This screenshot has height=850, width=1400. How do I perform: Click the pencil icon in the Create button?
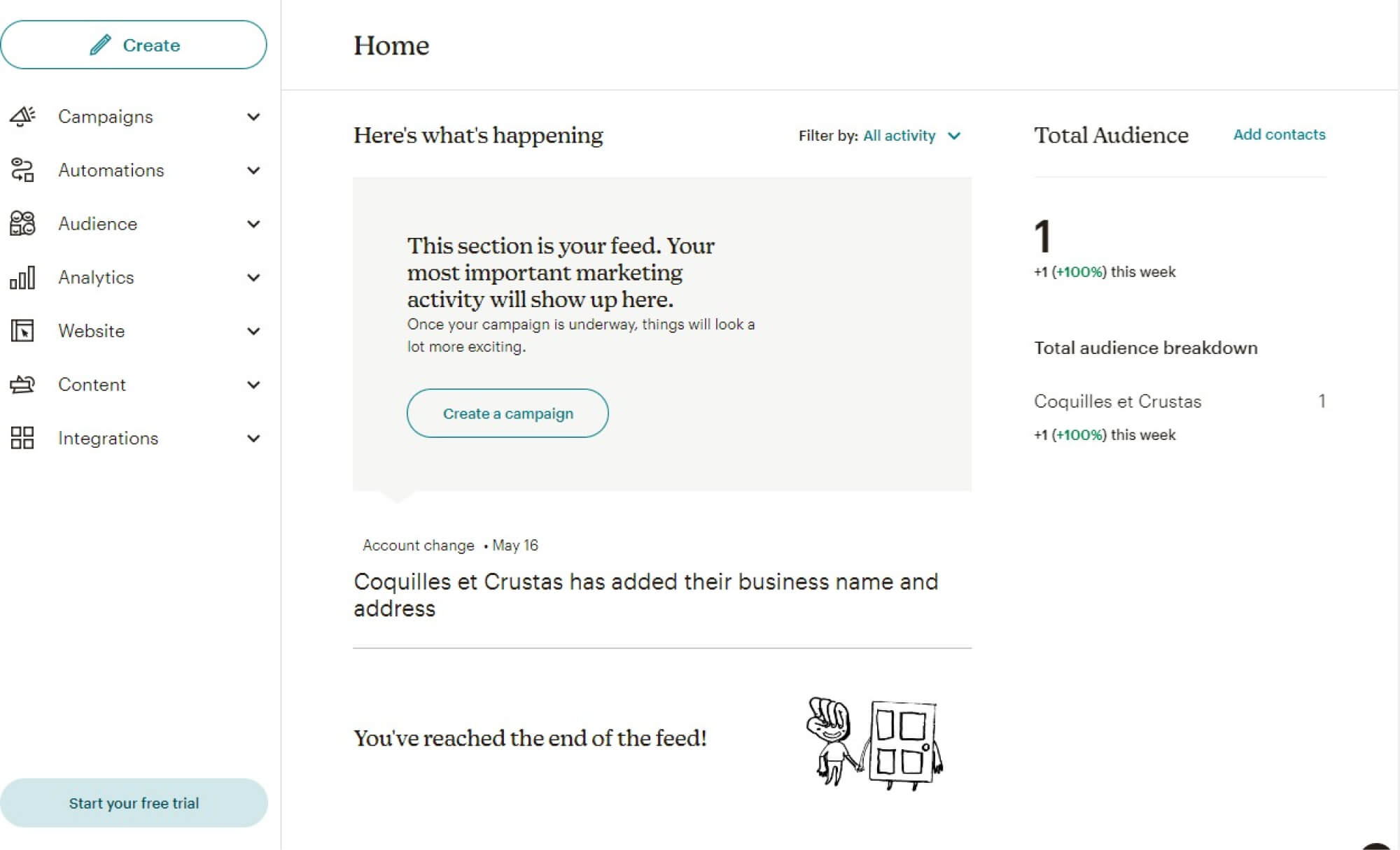(99, 44)
